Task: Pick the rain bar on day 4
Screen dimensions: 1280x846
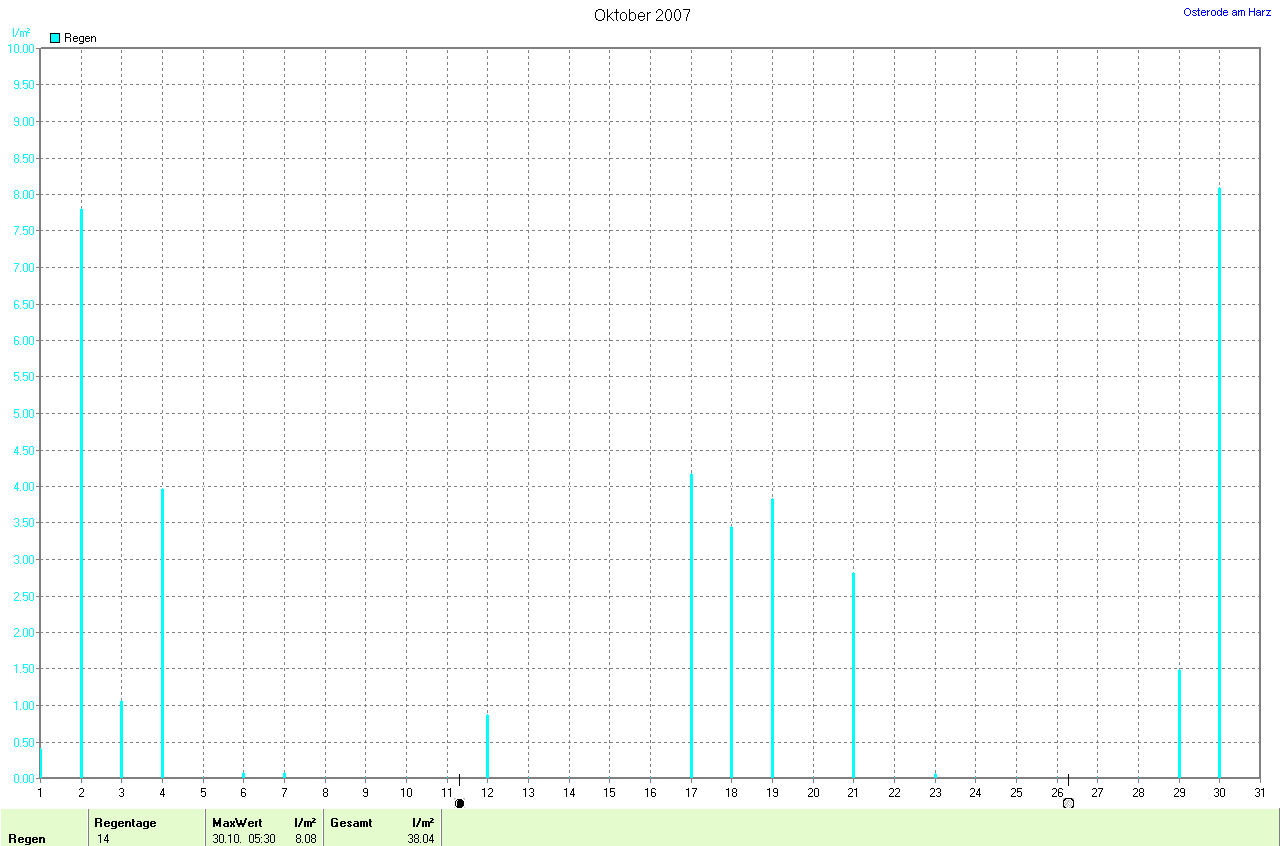Action: click(x=162, y=632)
